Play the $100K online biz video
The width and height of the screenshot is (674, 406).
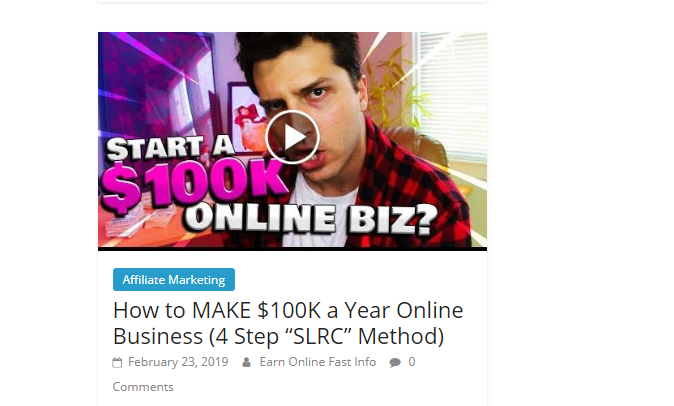point(292,137)
